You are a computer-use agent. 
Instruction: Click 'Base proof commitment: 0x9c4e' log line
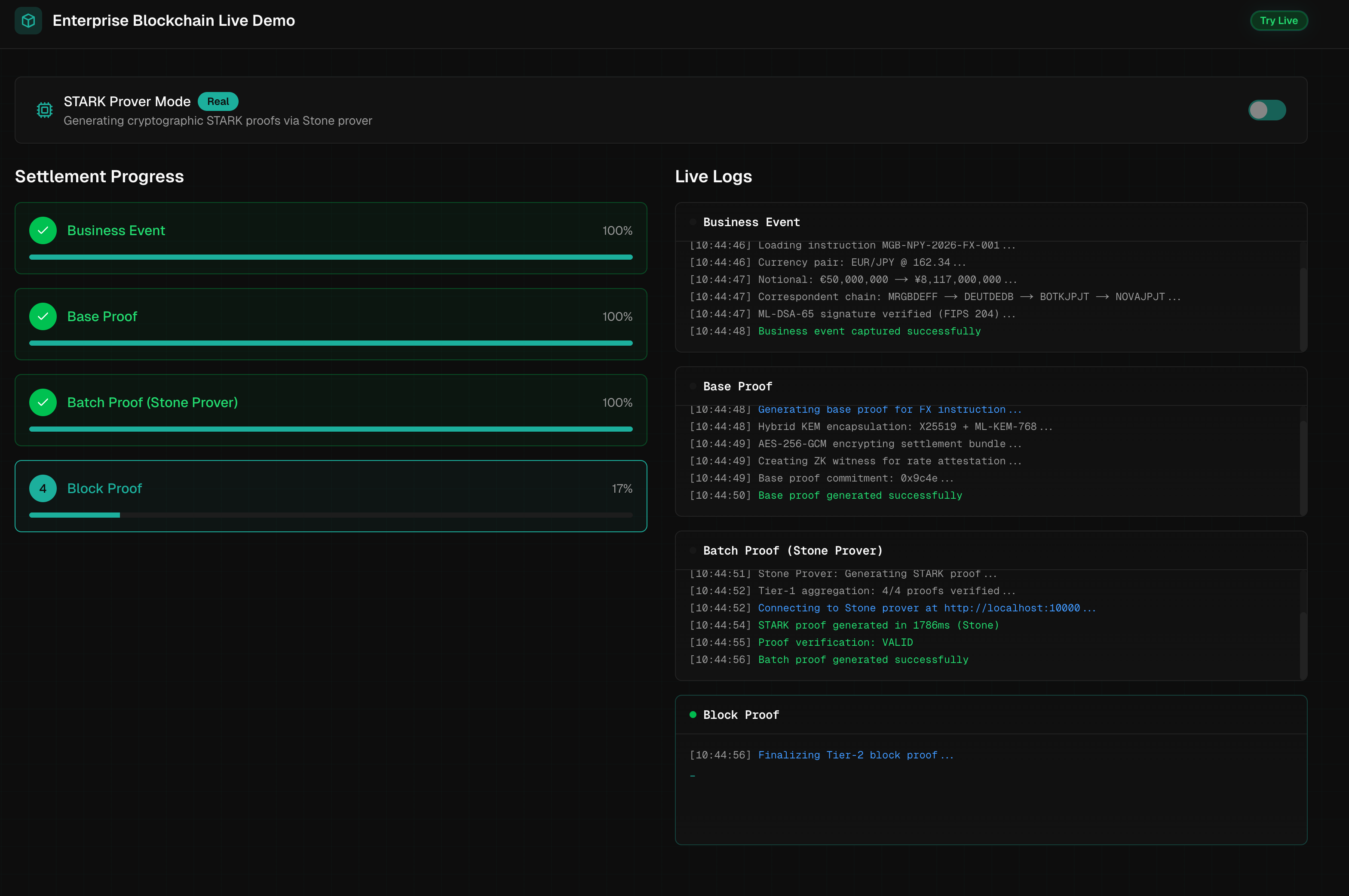pyautogui.click(x=821, y=478)
